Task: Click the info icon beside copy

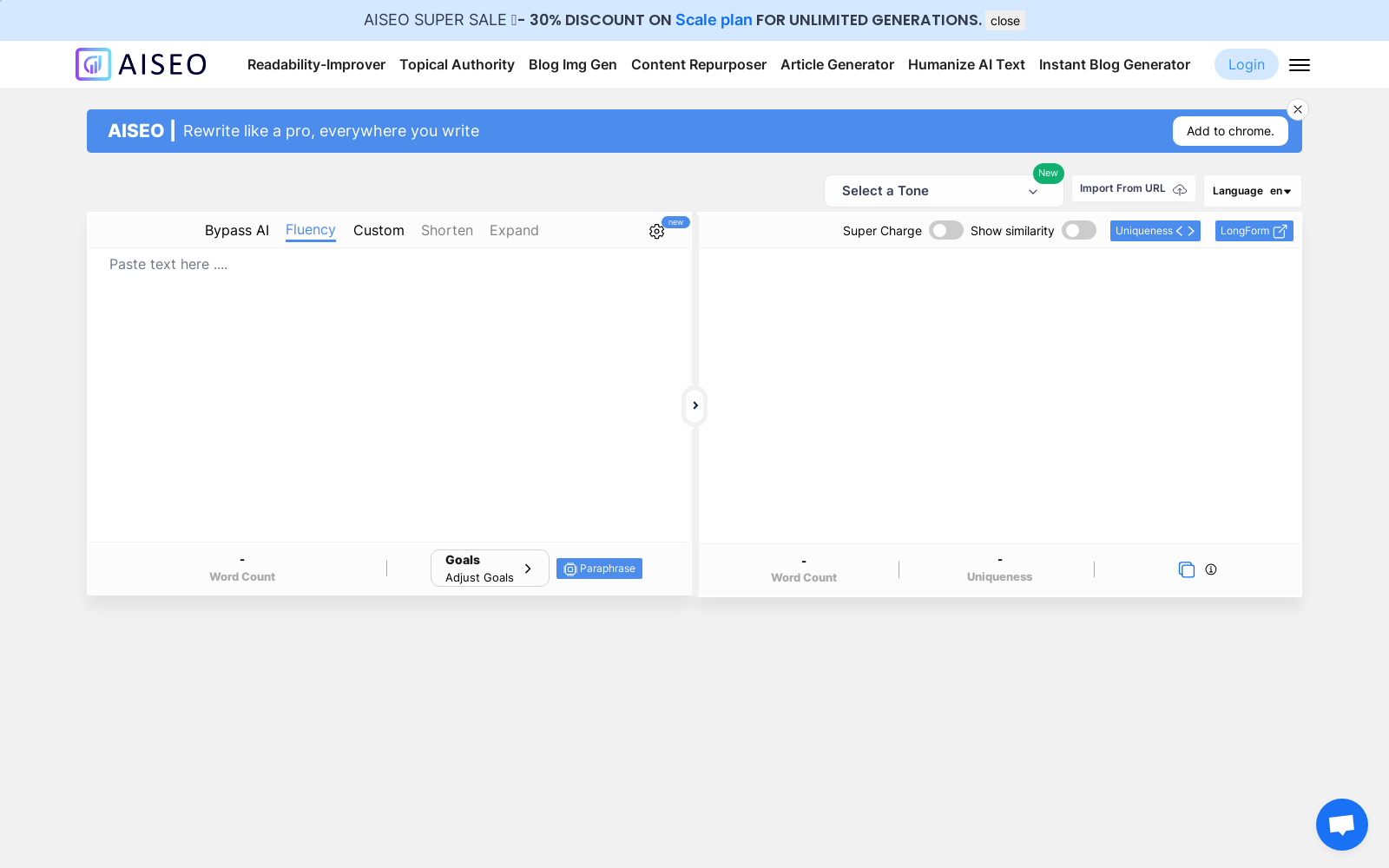Action: coord(1211,569)
